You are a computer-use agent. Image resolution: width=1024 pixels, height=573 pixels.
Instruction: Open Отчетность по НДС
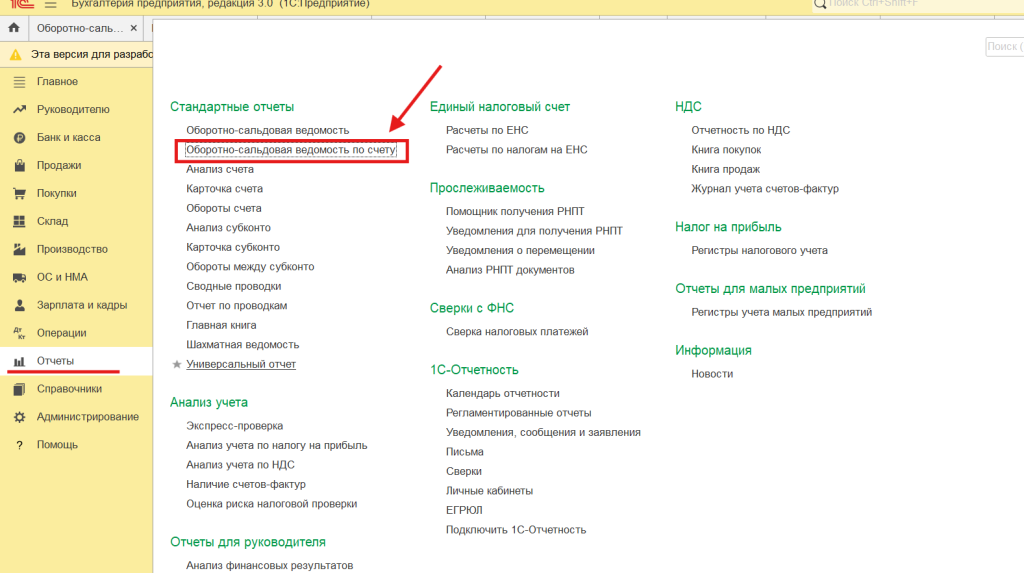(741, 130)
